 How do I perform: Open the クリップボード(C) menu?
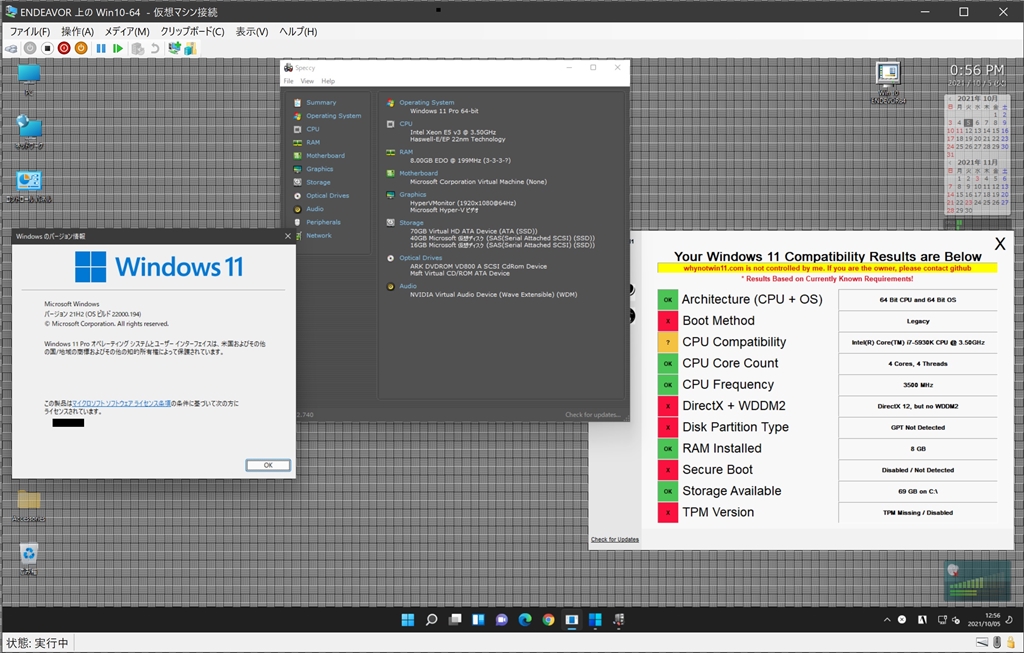[193, 31]
